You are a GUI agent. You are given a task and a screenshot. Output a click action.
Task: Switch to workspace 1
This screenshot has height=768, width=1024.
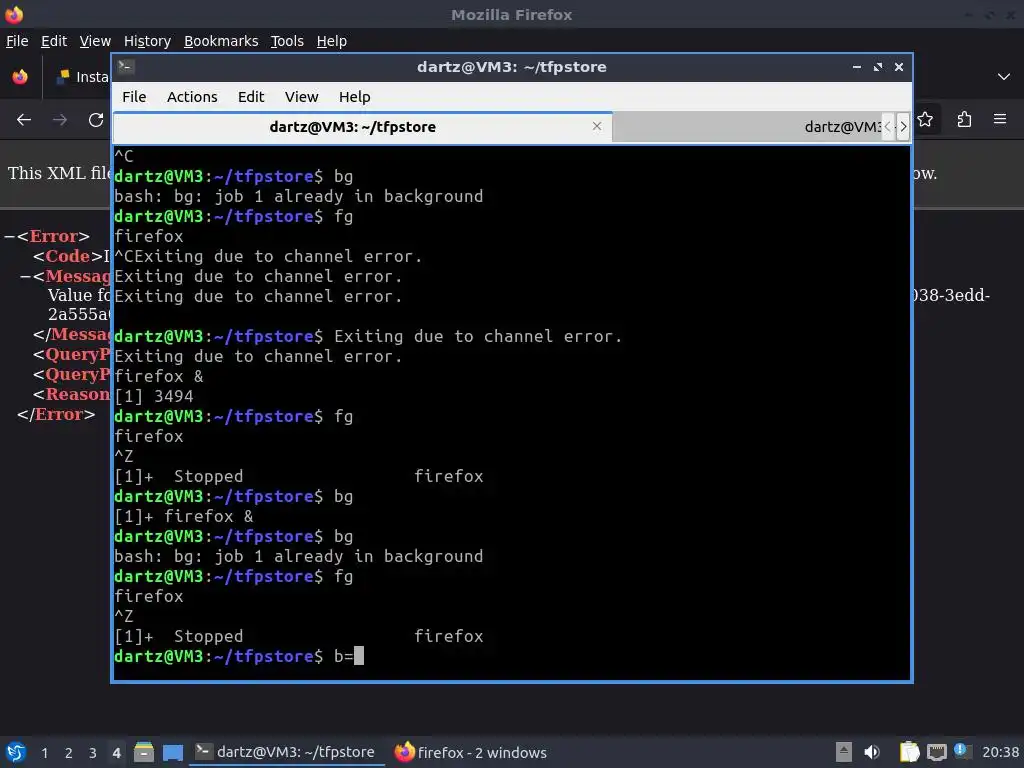pos(44,753)
